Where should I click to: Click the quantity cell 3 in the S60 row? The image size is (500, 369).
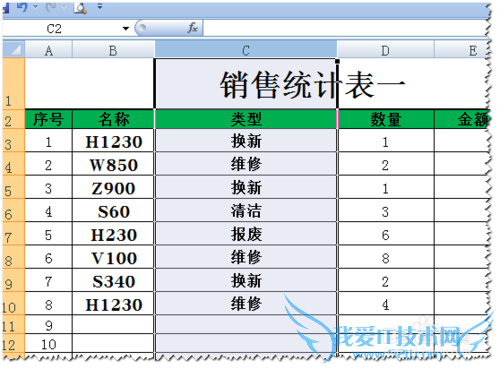tap(386, 211)
